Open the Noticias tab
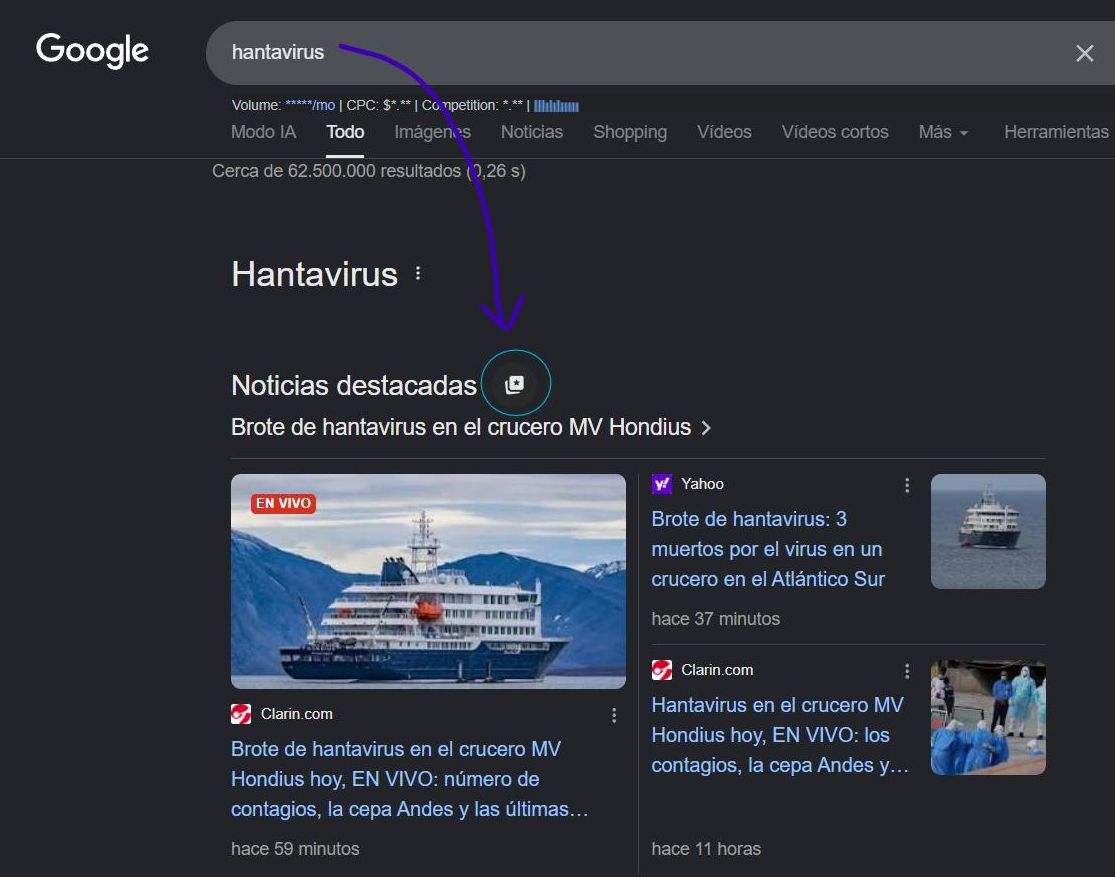The width and height of the screenshot is (1115, 877). click(531, 132)
